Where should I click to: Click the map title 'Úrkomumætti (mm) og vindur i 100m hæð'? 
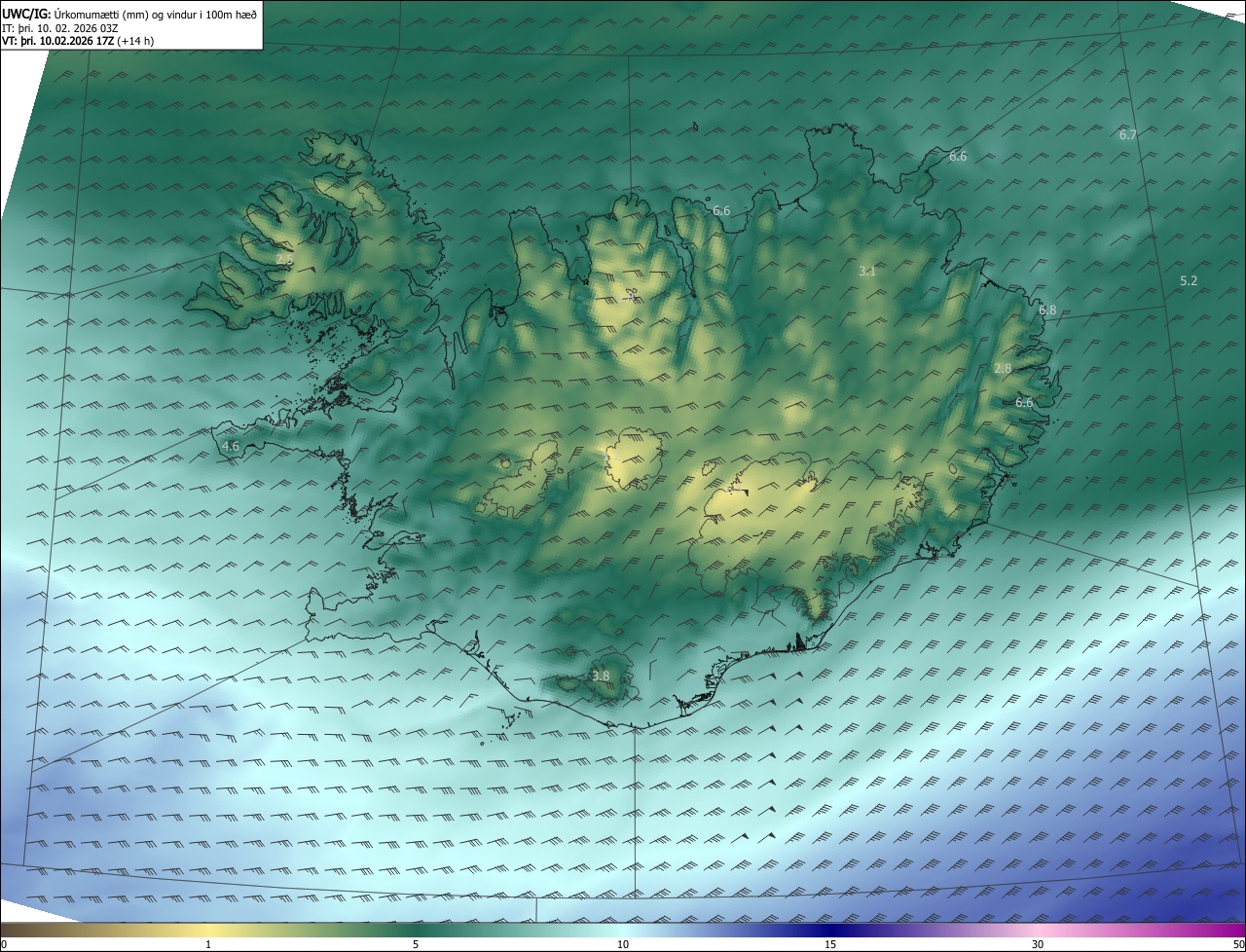pos(154,13)
